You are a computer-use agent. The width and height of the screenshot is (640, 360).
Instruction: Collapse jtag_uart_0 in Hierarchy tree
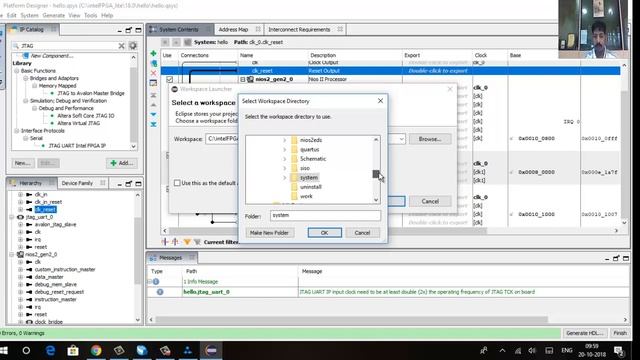click(12, 217)
